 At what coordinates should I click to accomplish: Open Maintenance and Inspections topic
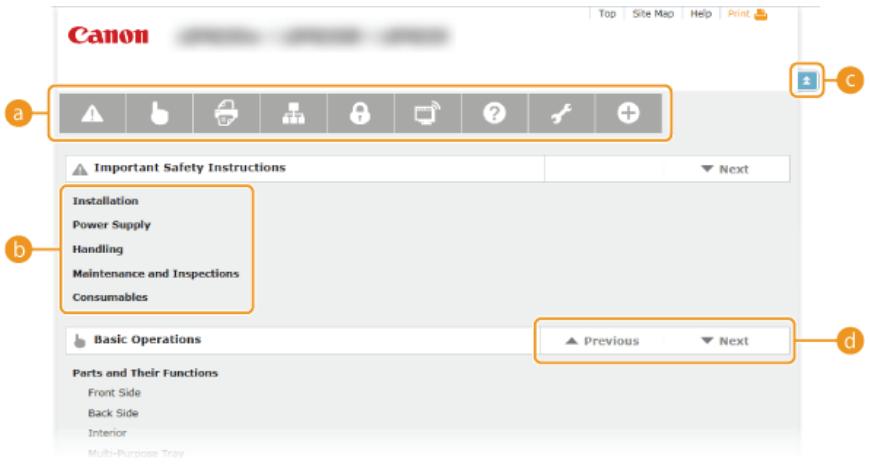pyautogui.click(x=156, y=274)
